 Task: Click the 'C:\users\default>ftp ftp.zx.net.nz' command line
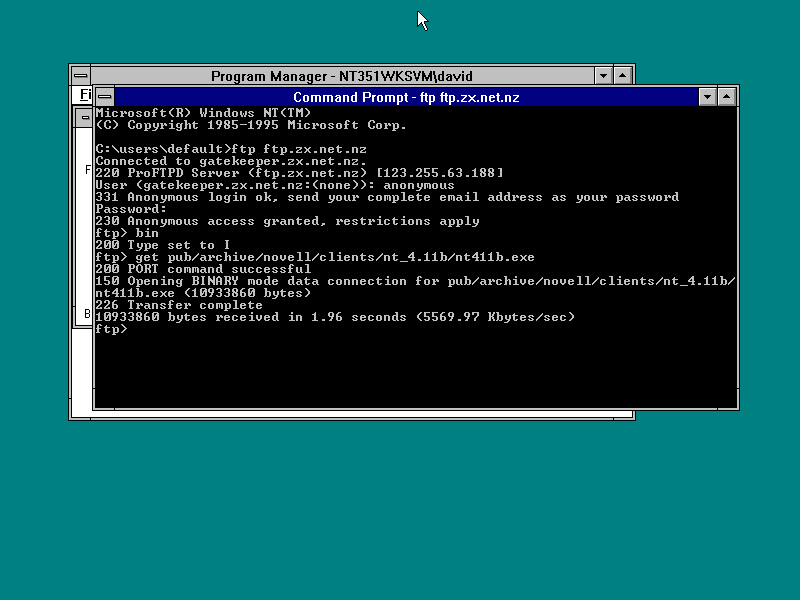[x=231, y=149]
